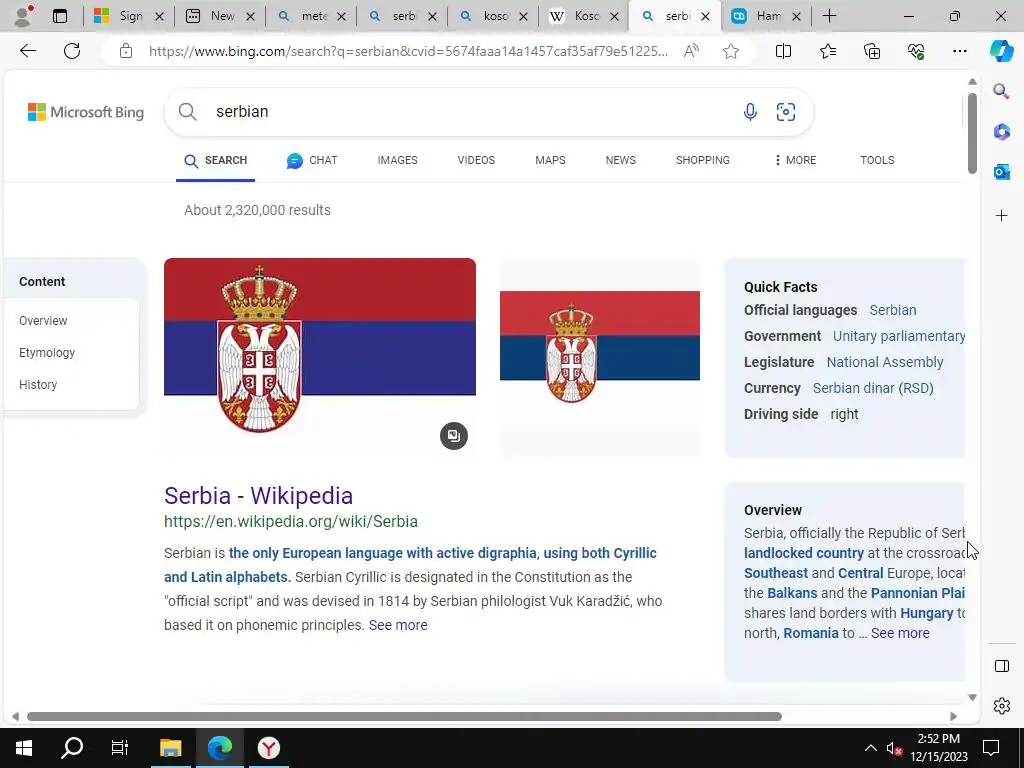1024x768 pixels.
Task: Open smaller Serbian flag thumbnail
Action: pyautogui.click(x=600, y=357)
